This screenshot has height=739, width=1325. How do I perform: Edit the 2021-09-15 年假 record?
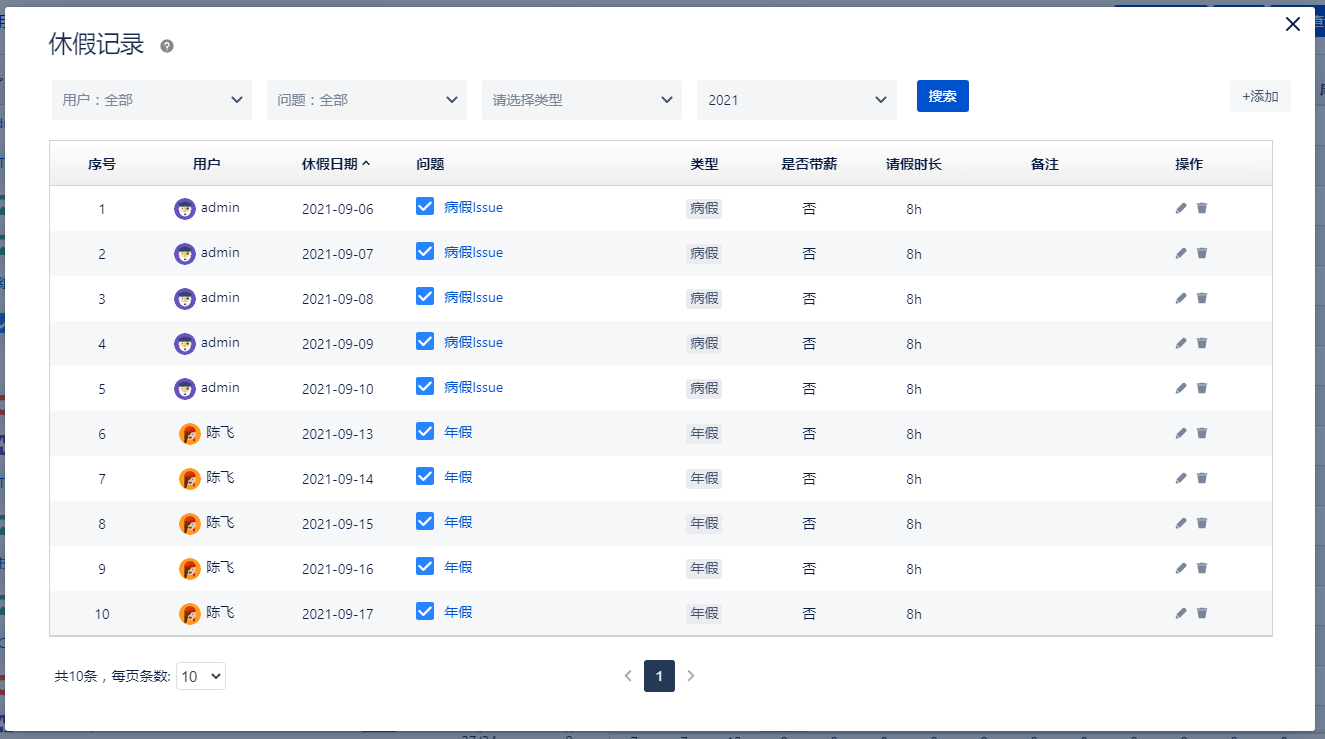pyautogui.click(x=1181, y=523)
